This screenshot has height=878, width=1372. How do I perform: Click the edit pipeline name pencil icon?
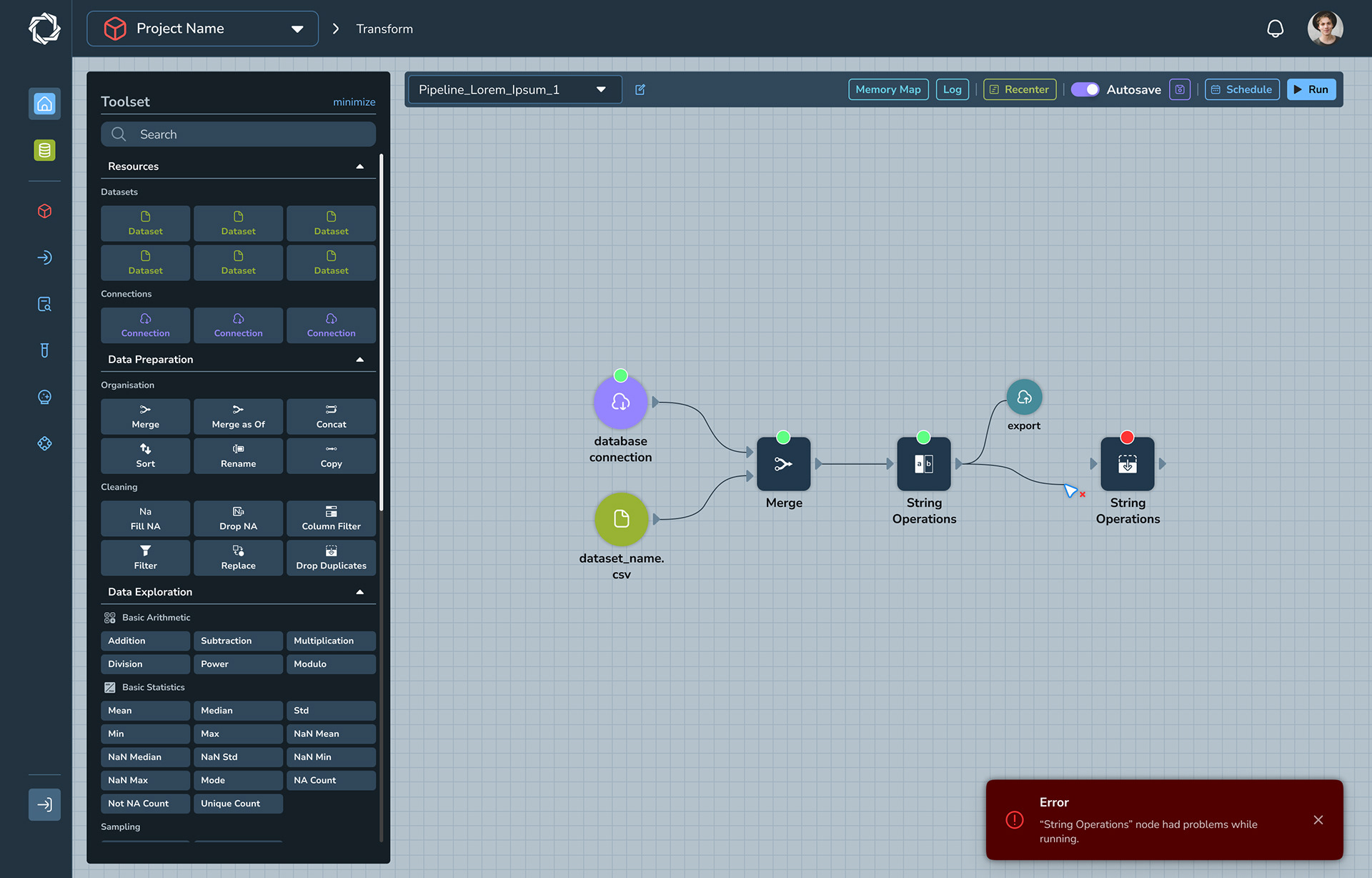(x=640, y=89)
